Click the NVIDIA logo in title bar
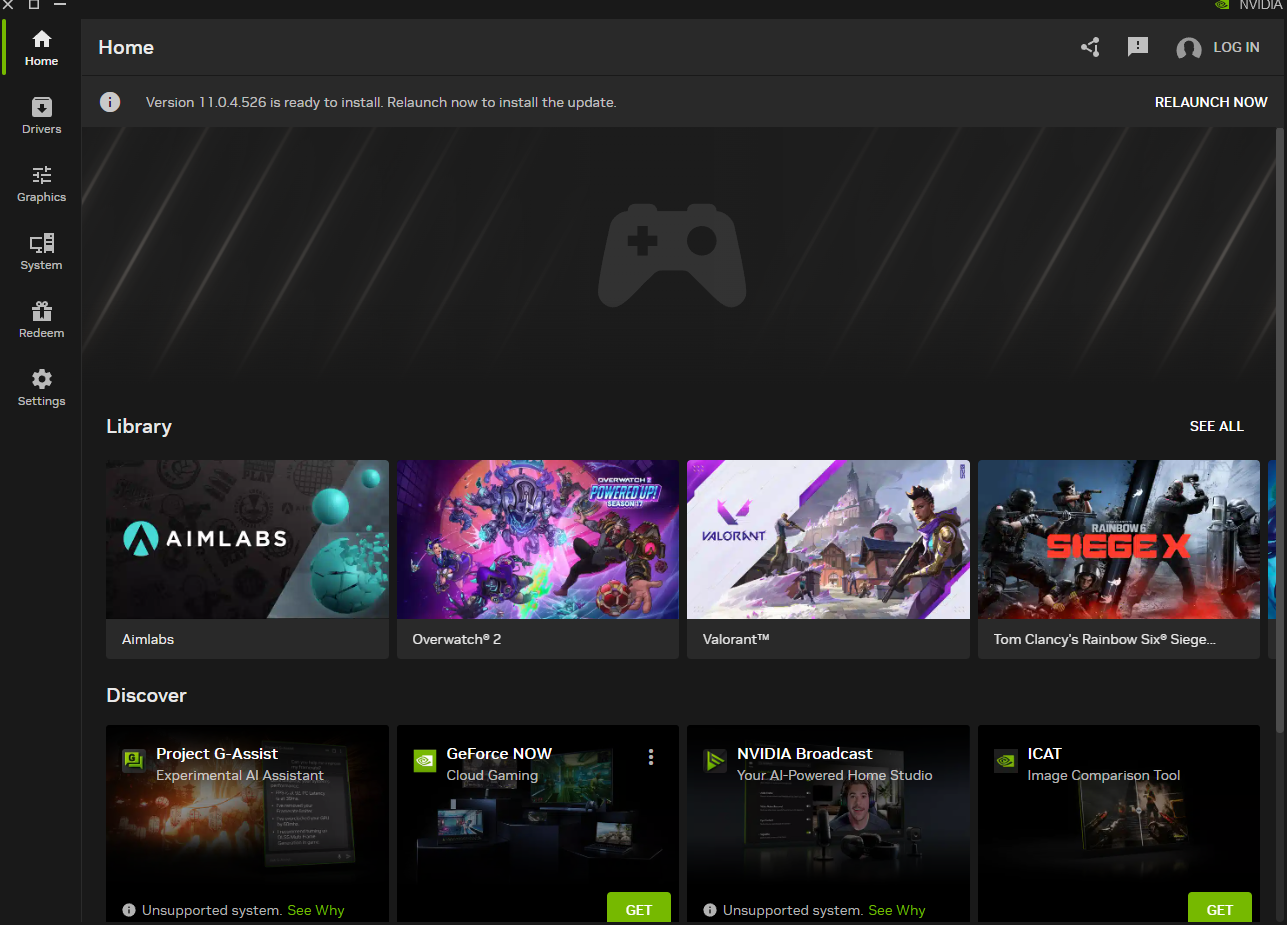The image size is (1287, 925). tap(1222, 5)
